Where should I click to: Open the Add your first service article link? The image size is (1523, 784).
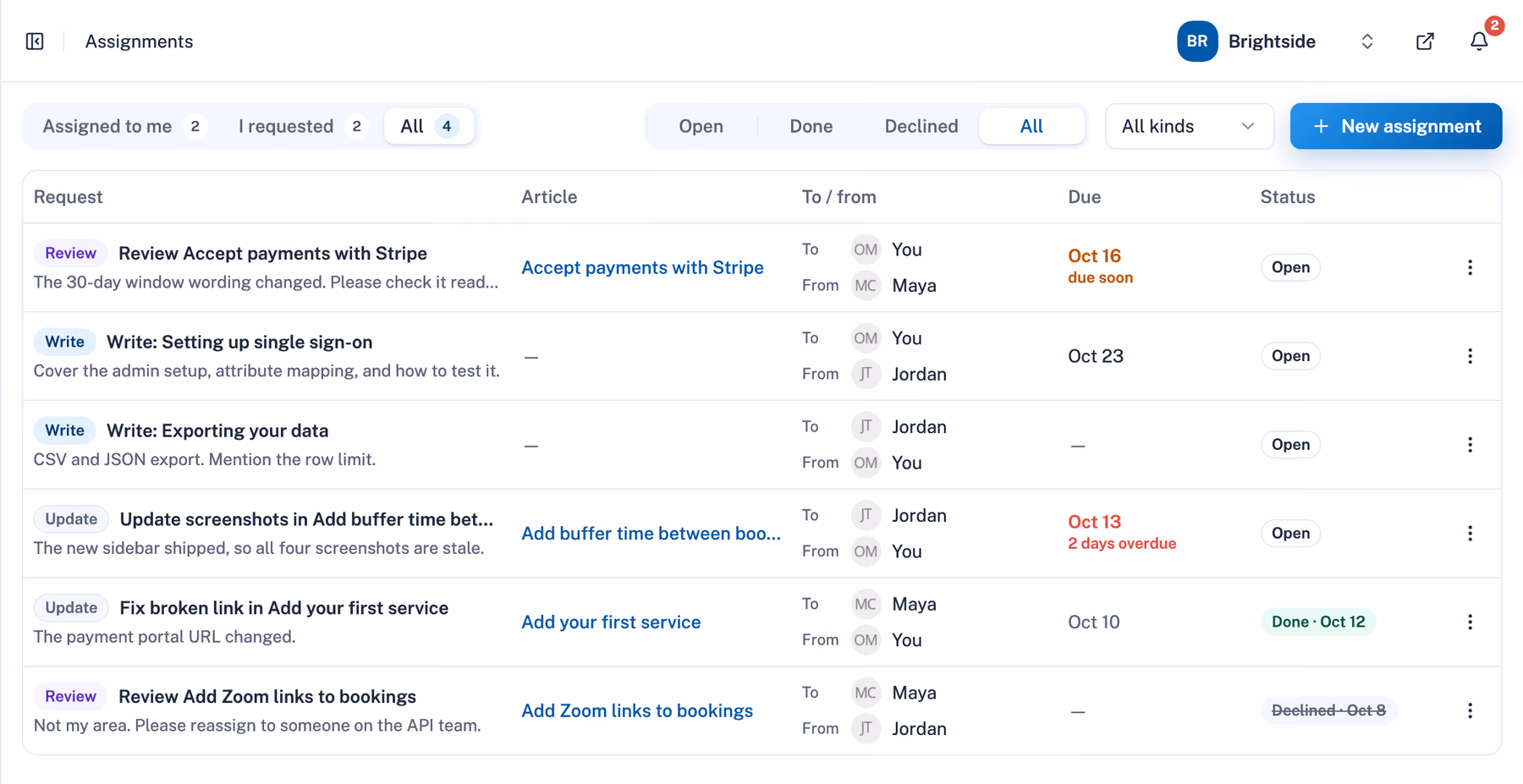click(x=611, y=622)
